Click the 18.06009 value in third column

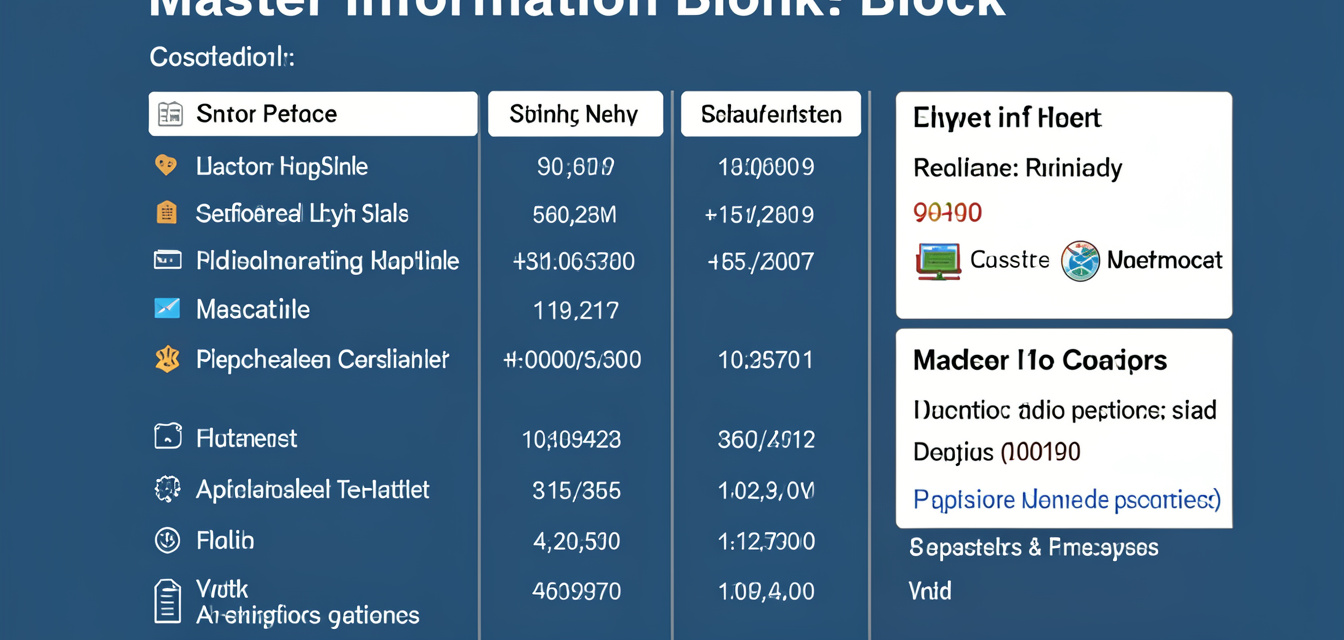coord(766,167)
